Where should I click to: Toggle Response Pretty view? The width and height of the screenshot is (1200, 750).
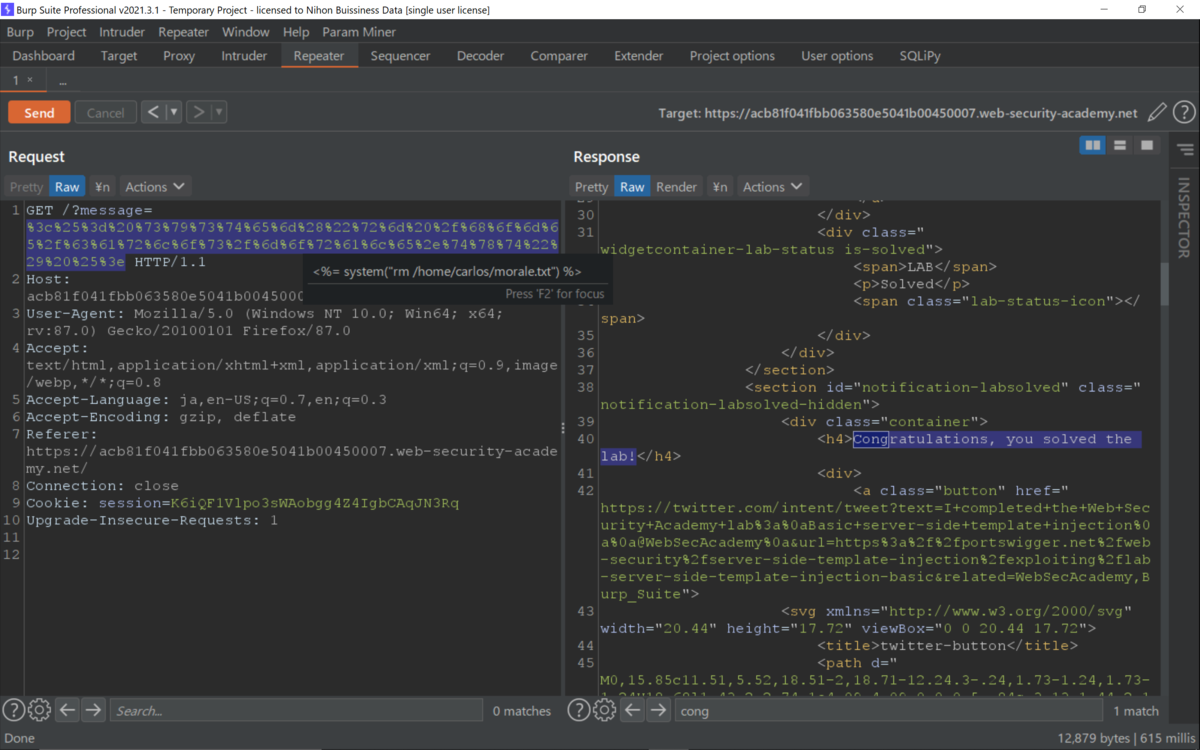click(x=591, y=186)
